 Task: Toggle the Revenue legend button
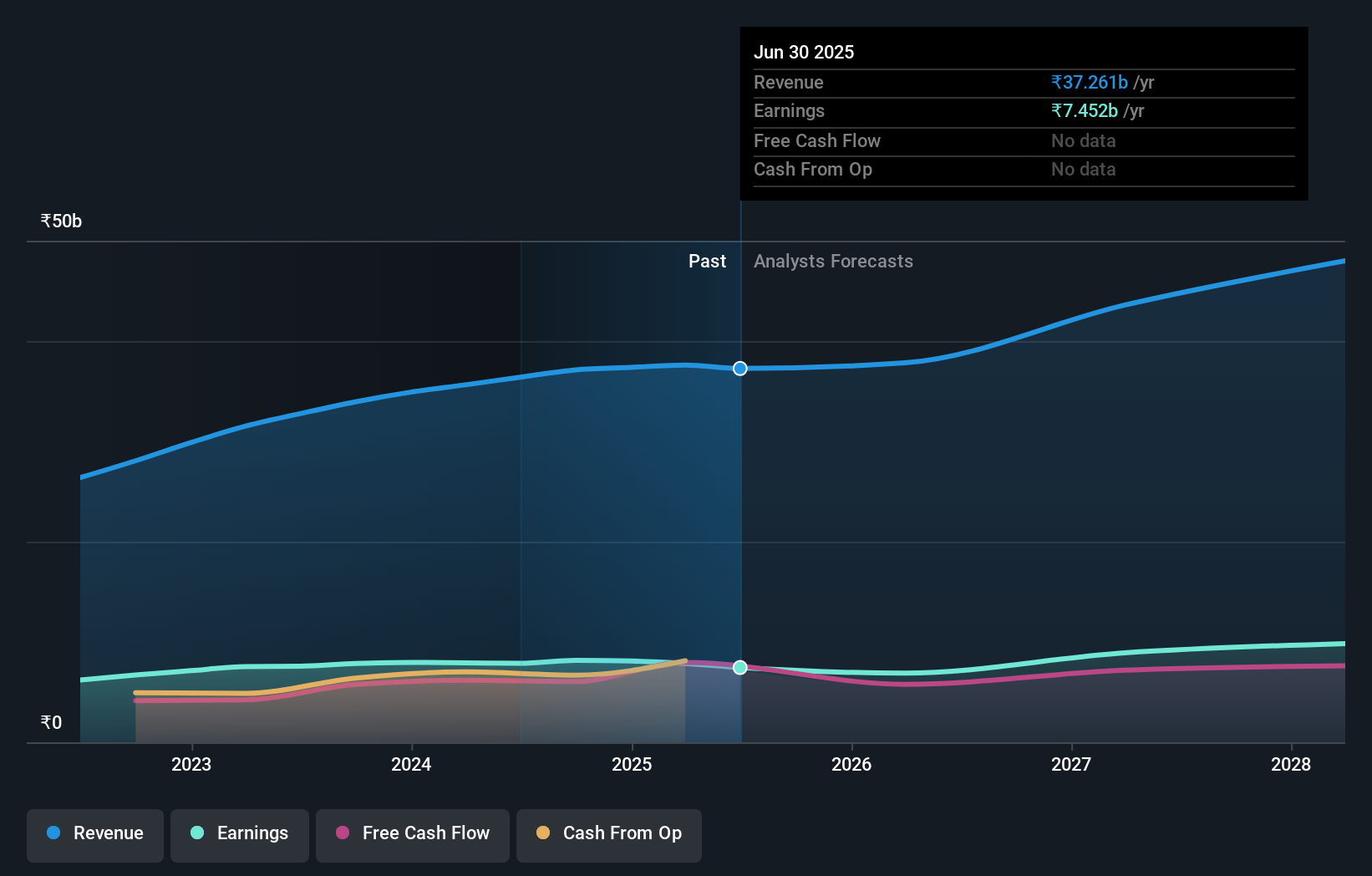tap(95, 835)
